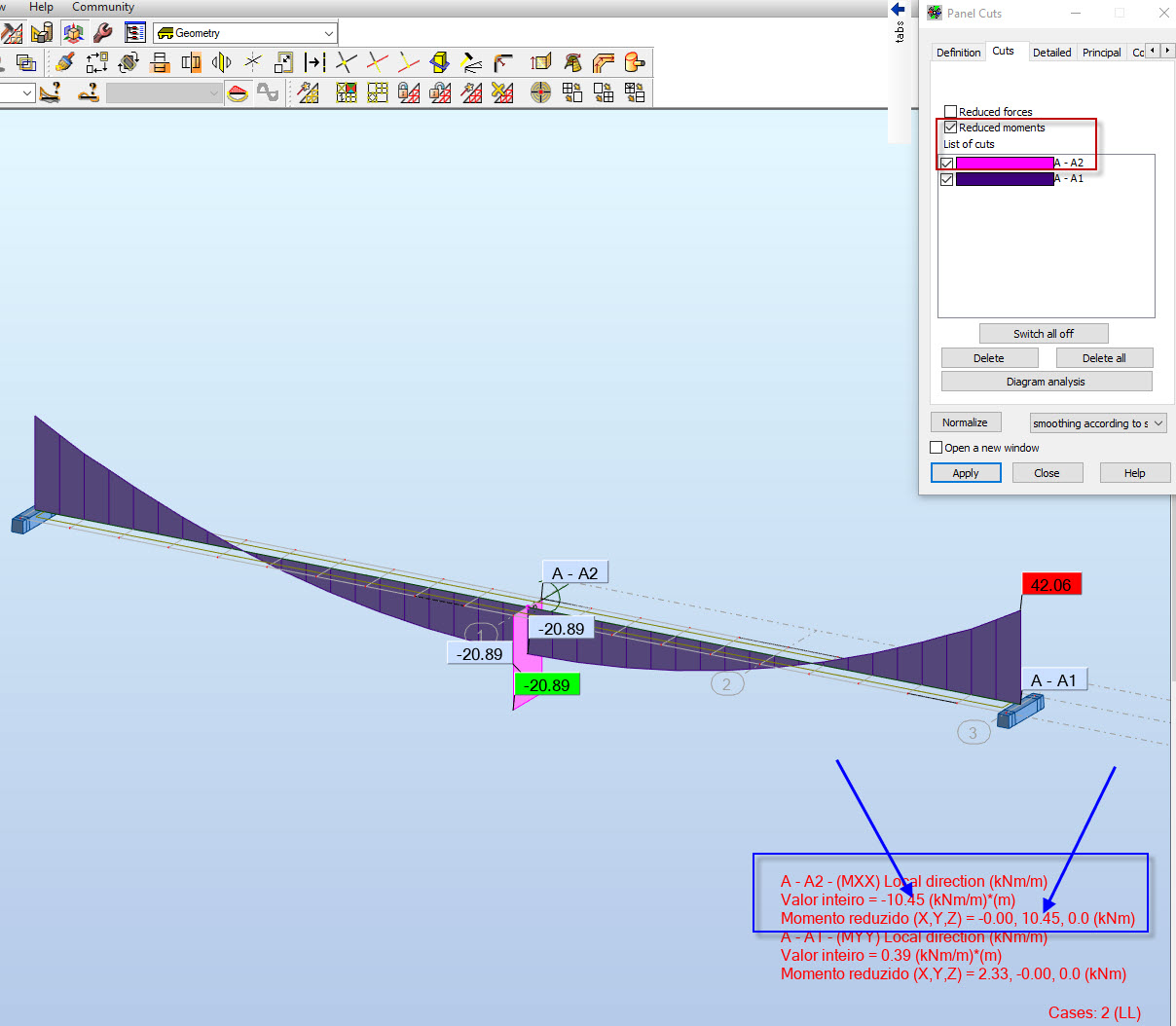Click the open padlock mesh unfreeze icon
The width and height of the screenshot is (1176, 1026).
[440, 92]
